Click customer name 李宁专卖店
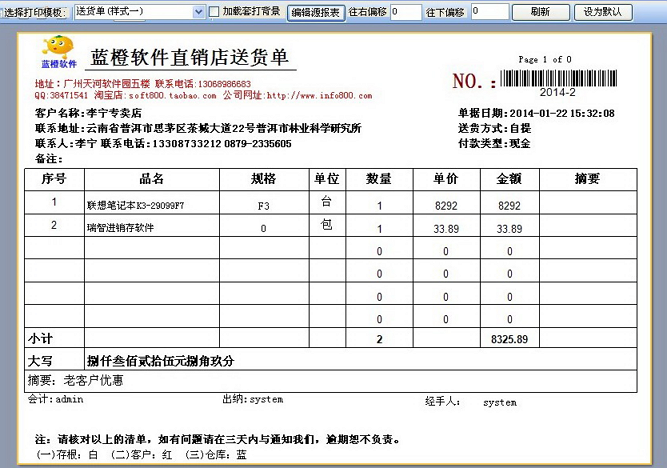667x468 pixels. point(88,113)
